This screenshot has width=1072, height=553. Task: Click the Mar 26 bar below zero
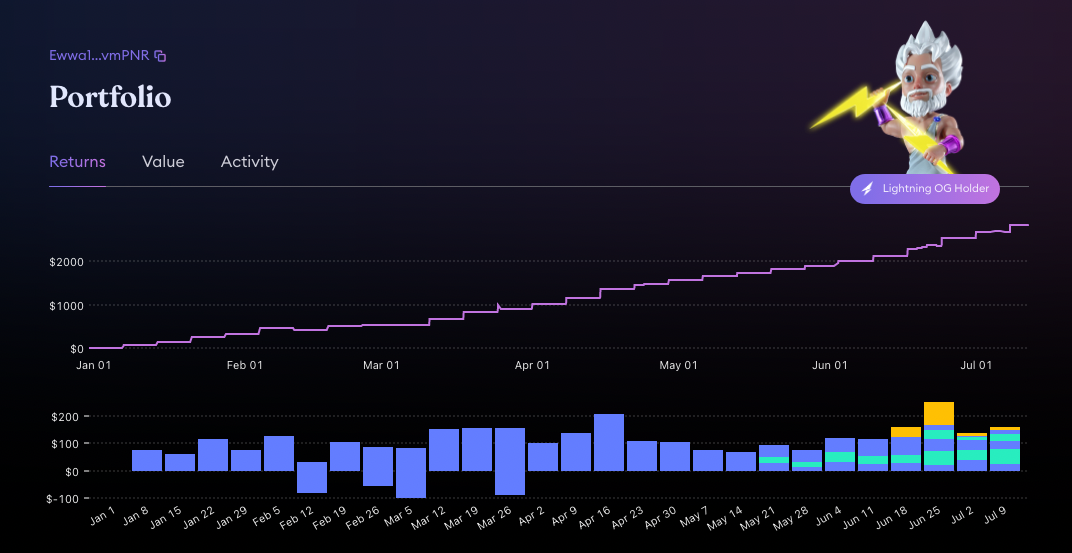pos(510,483)
